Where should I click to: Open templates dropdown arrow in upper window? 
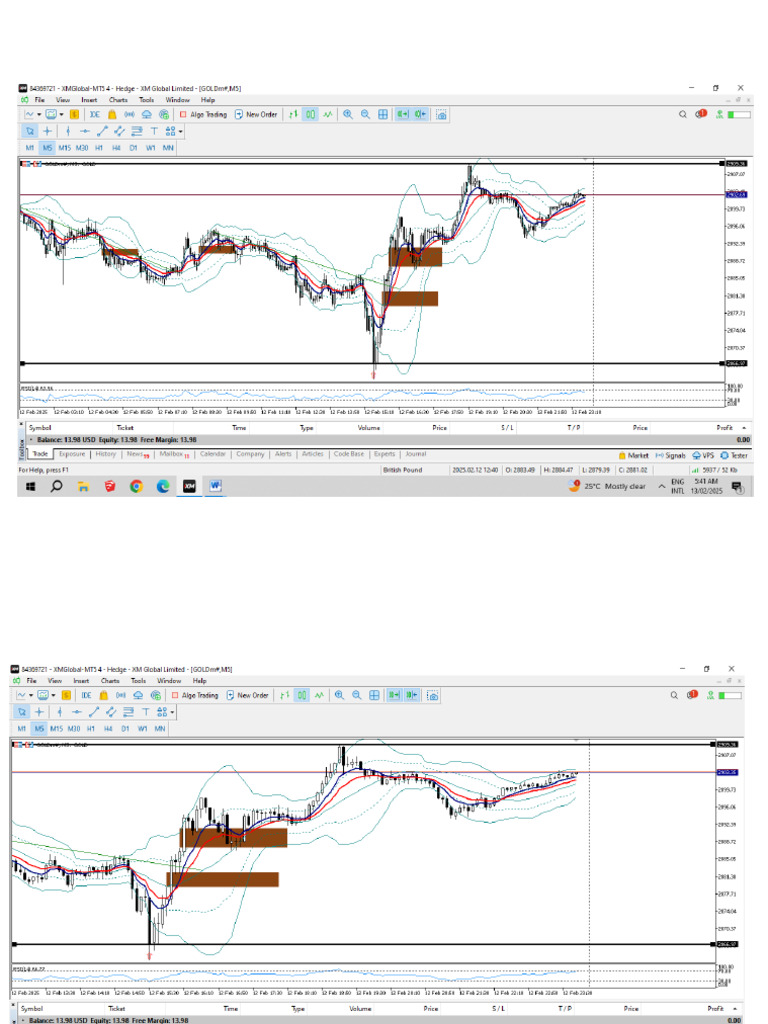click(x=61, y=114)
